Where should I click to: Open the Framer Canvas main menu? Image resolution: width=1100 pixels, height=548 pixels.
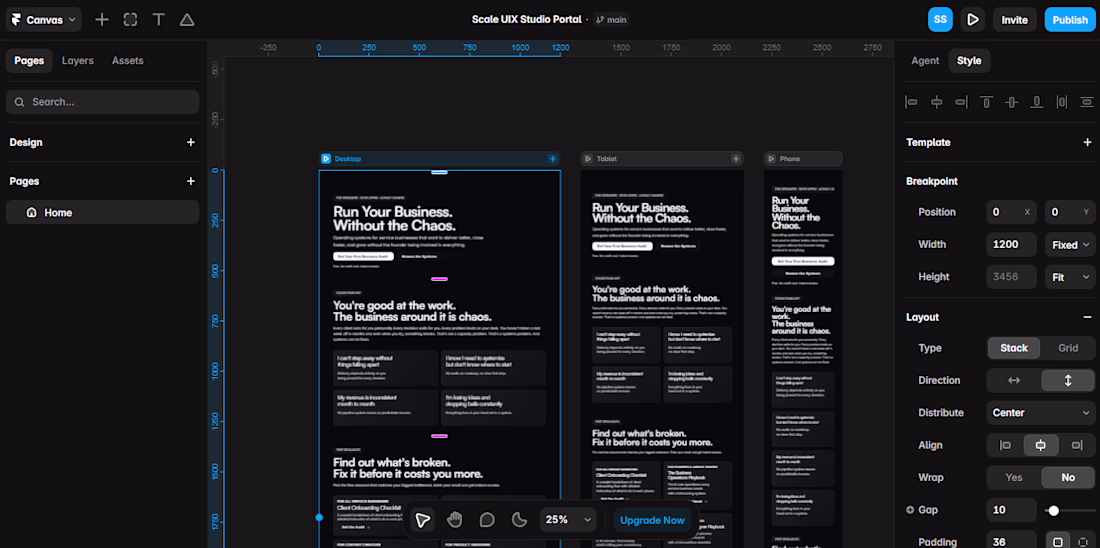(43, 20)
